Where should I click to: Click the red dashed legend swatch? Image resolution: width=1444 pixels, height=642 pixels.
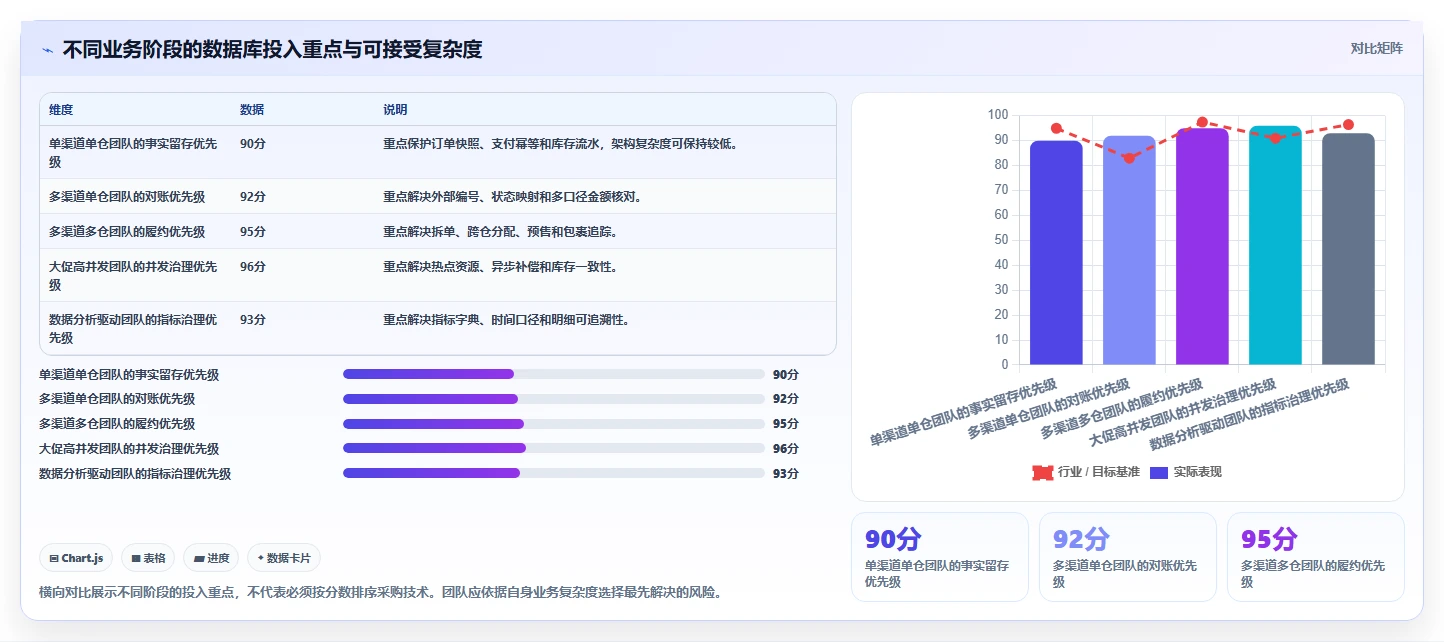pyautogui.click(x=1043, y=472)
